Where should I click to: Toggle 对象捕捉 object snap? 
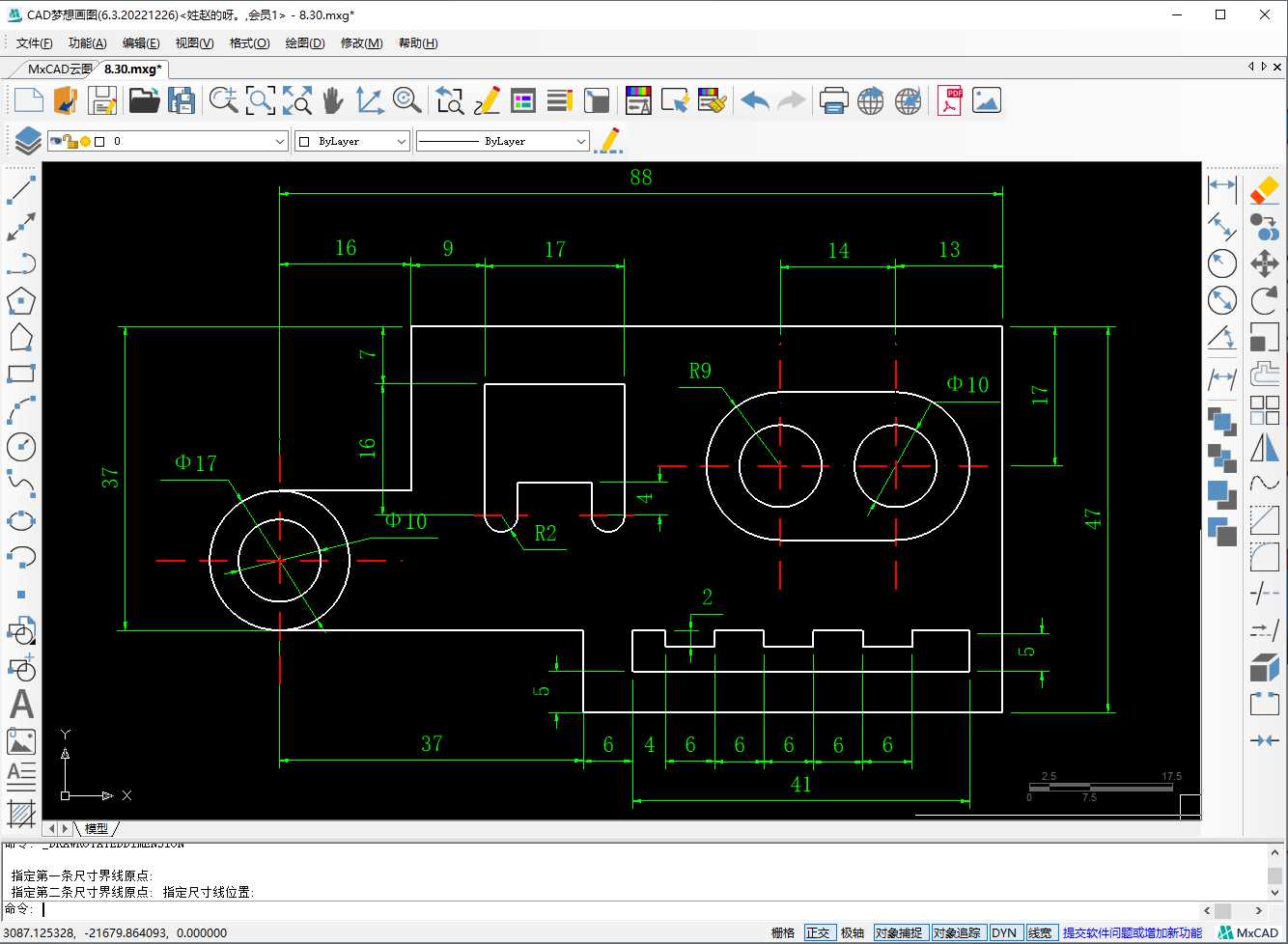click(x=899, y=932)
